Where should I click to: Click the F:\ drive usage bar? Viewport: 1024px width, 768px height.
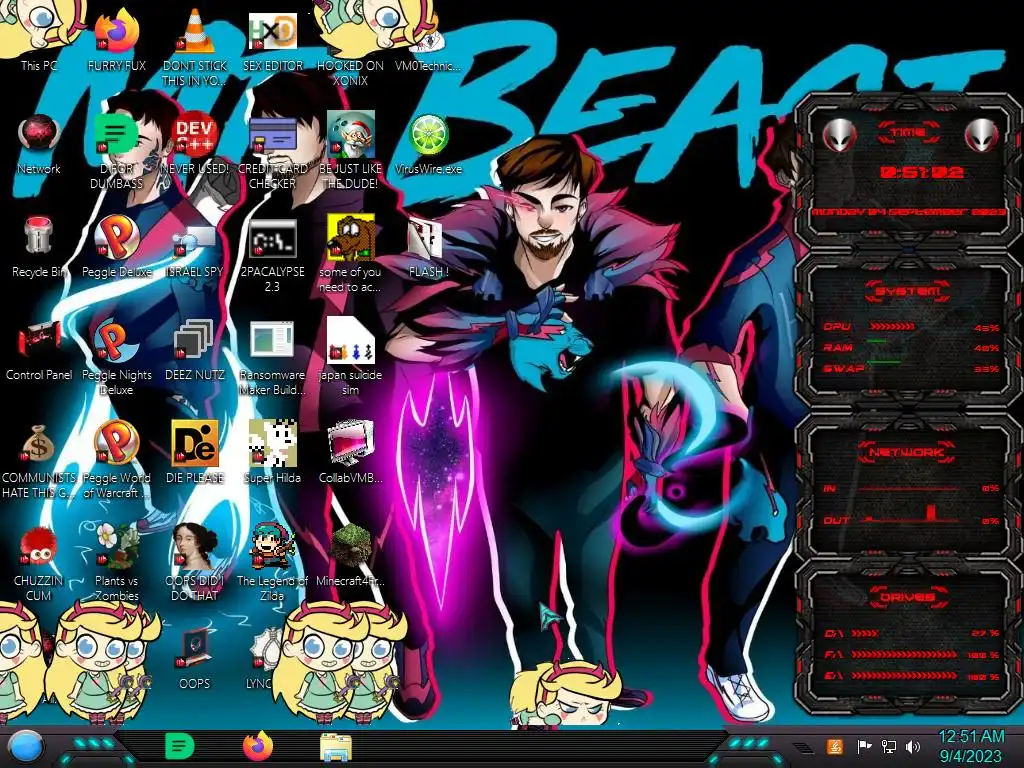point(904,654)
